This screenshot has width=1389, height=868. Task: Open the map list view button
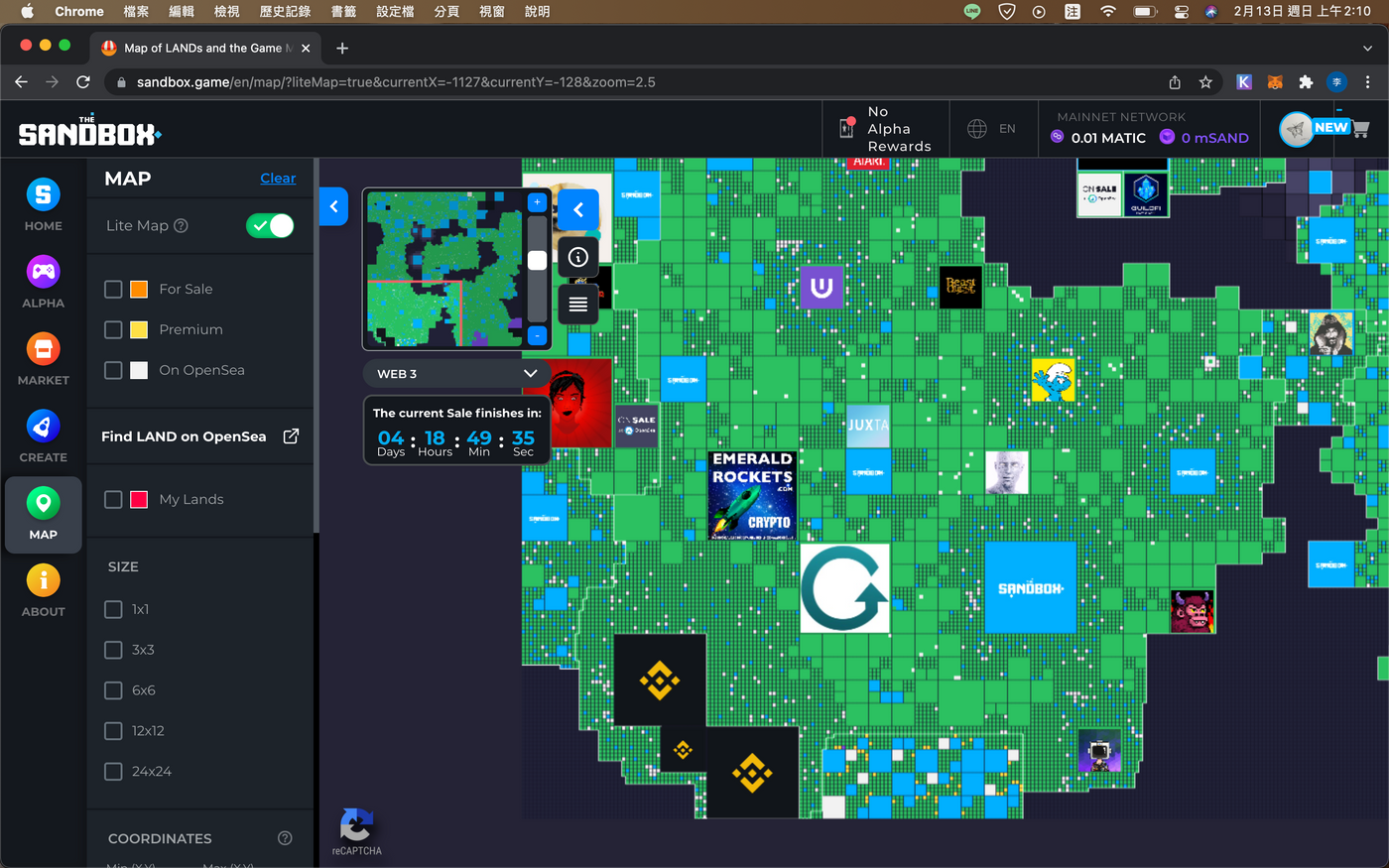pyautogui.click(x=578, y=304)
